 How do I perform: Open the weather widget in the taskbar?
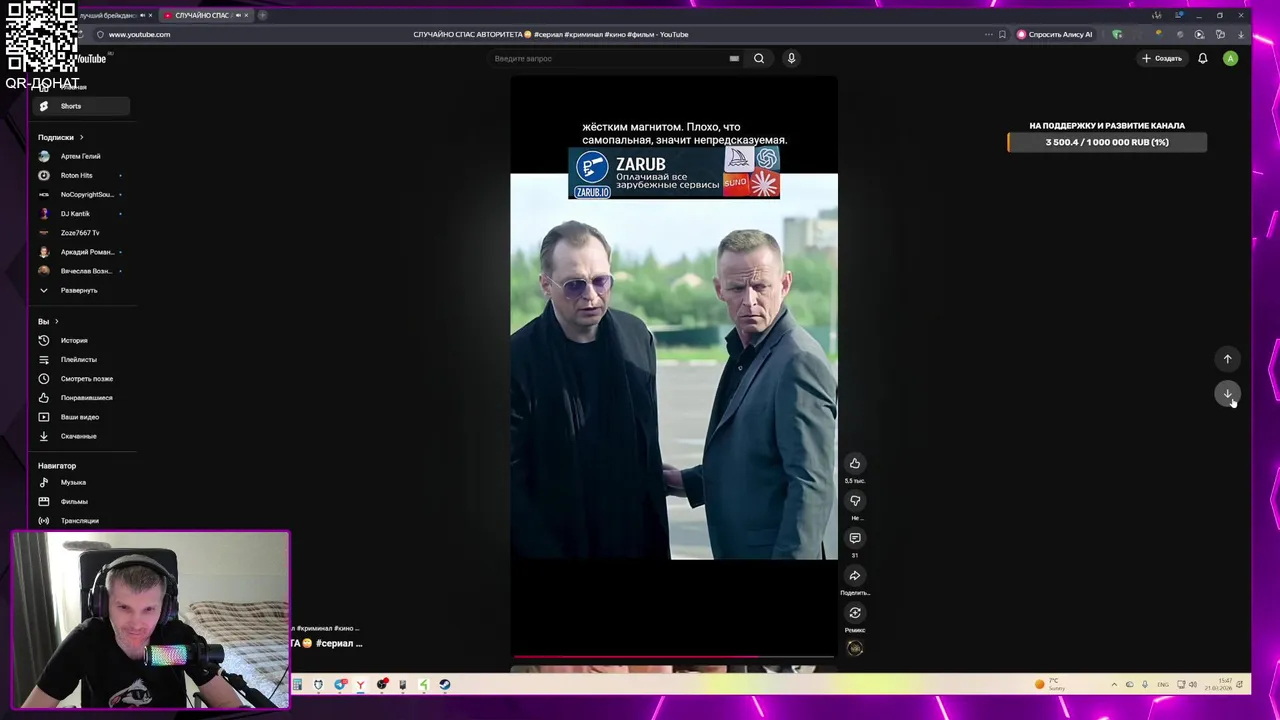[x=1049, y=684]
